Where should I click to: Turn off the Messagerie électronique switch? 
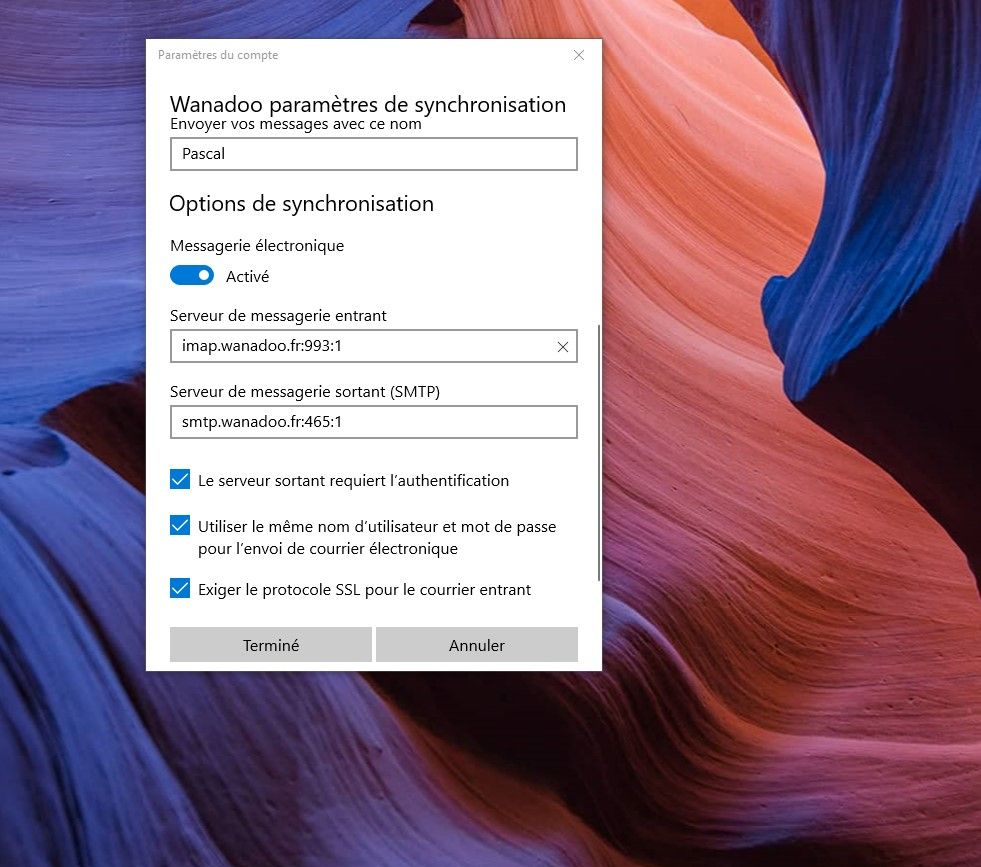(x=192, y=275)
